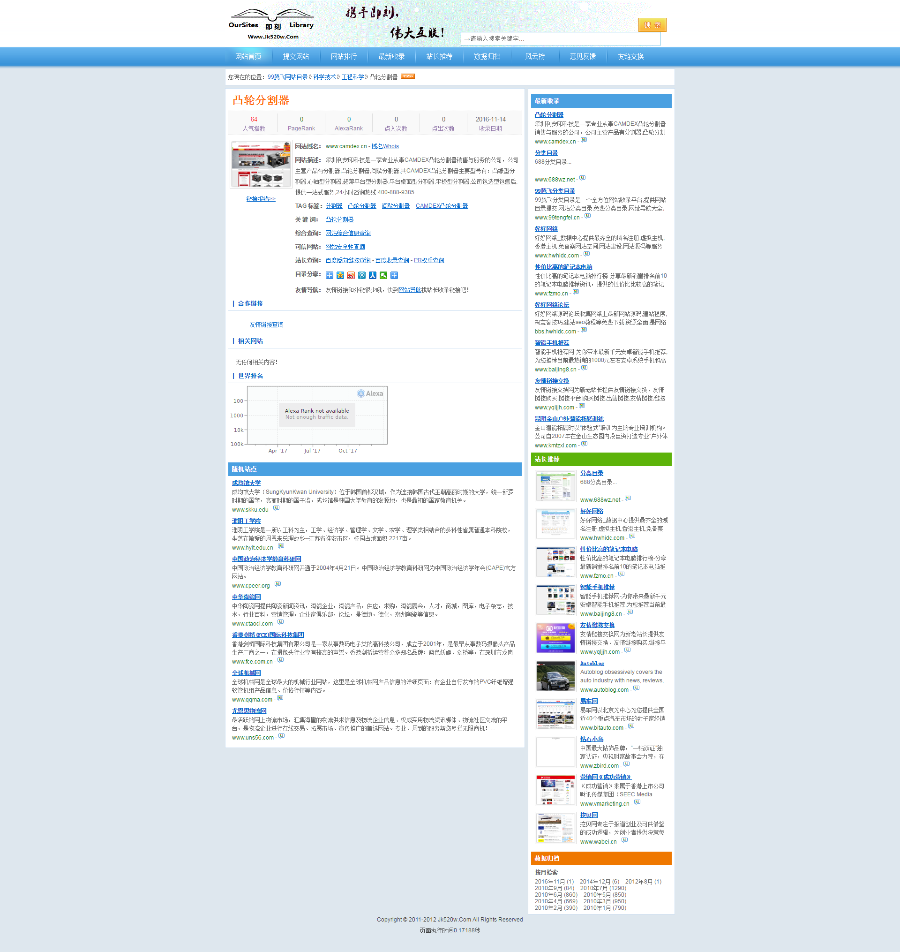Open the Whois lookup link beside the domain
This screenshot has height=952, width=900.
click(x=385, y=146)
